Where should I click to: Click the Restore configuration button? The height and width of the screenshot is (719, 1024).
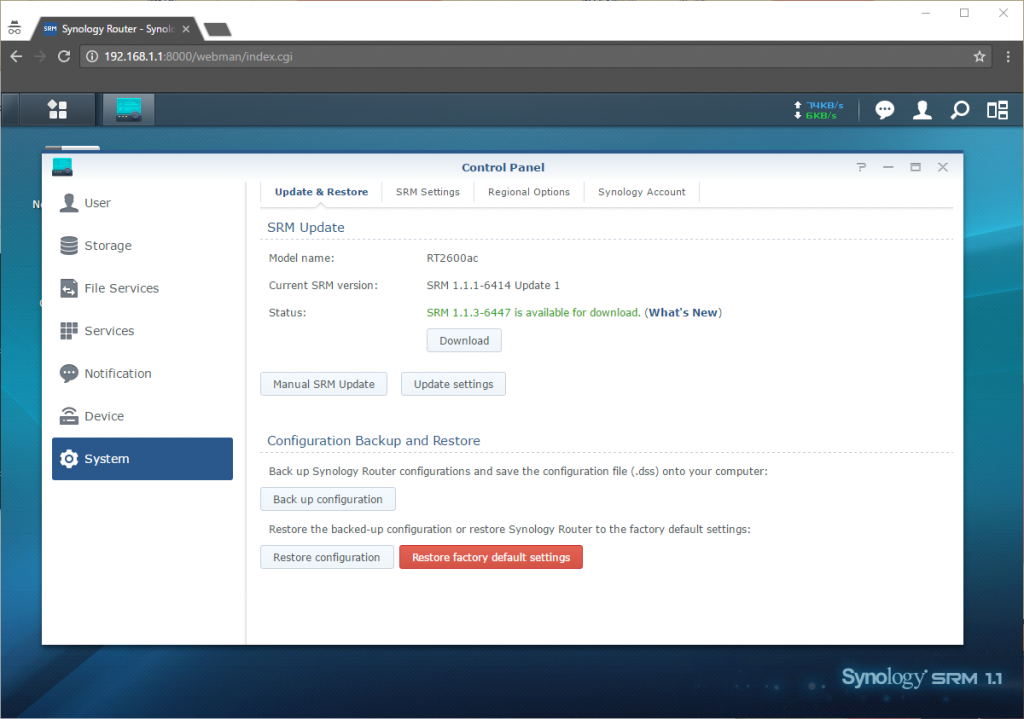tap(327, 557)
